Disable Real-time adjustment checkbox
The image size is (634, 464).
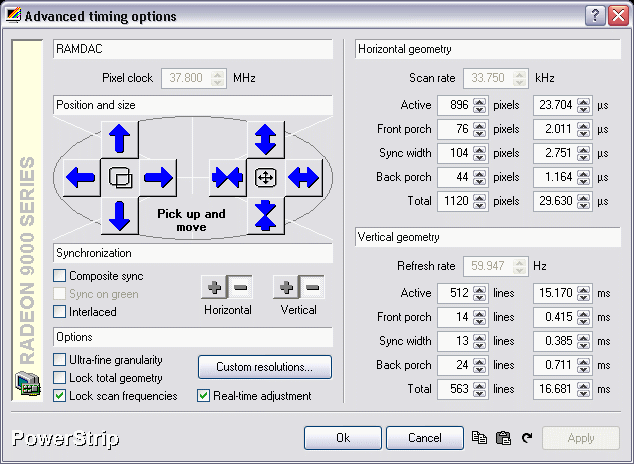[x=204, y=396]
